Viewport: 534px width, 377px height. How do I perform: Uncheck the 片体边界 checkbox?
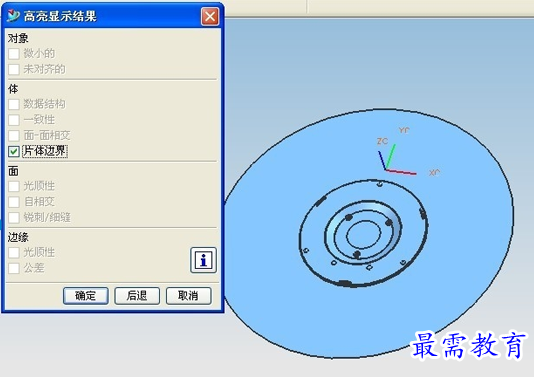(x=14, y=151)
